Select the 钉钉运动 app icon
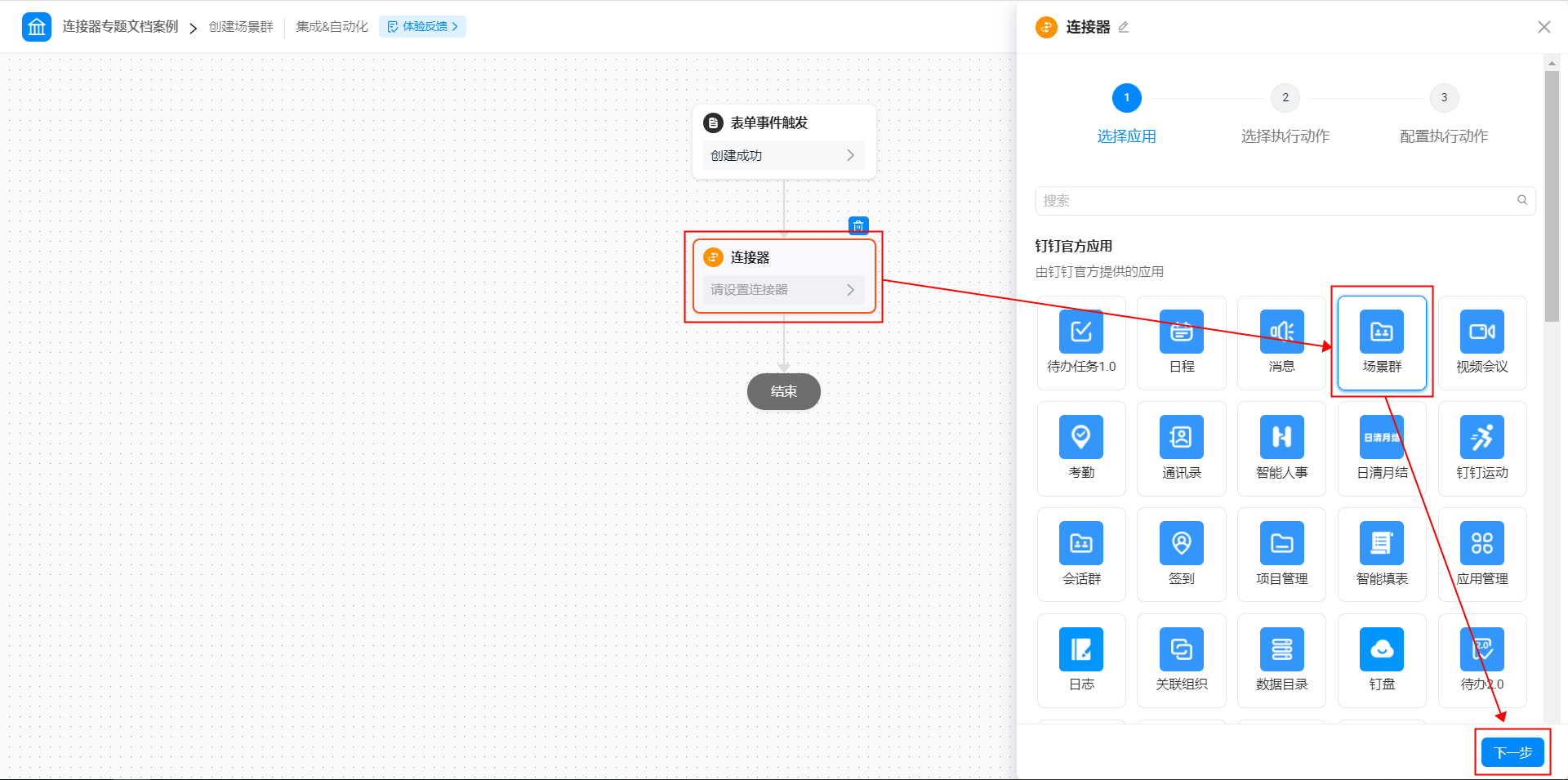The height and width of the screenshot is (780, 1568). [x=1482, y=437]
